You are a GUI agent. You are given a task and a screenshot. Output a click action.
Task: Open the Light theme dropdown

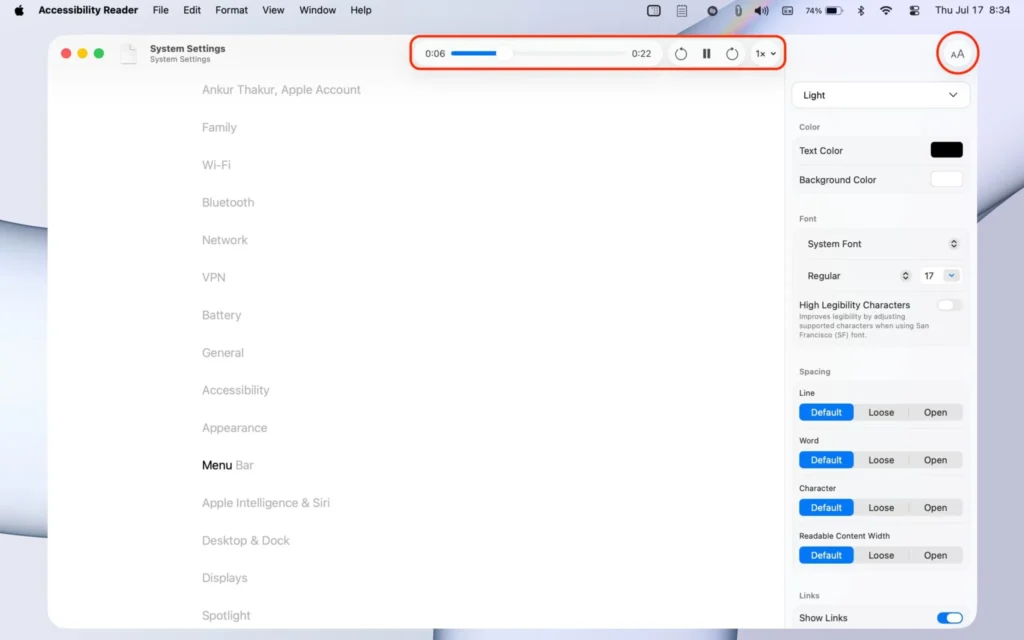click(x=880, y=95)
